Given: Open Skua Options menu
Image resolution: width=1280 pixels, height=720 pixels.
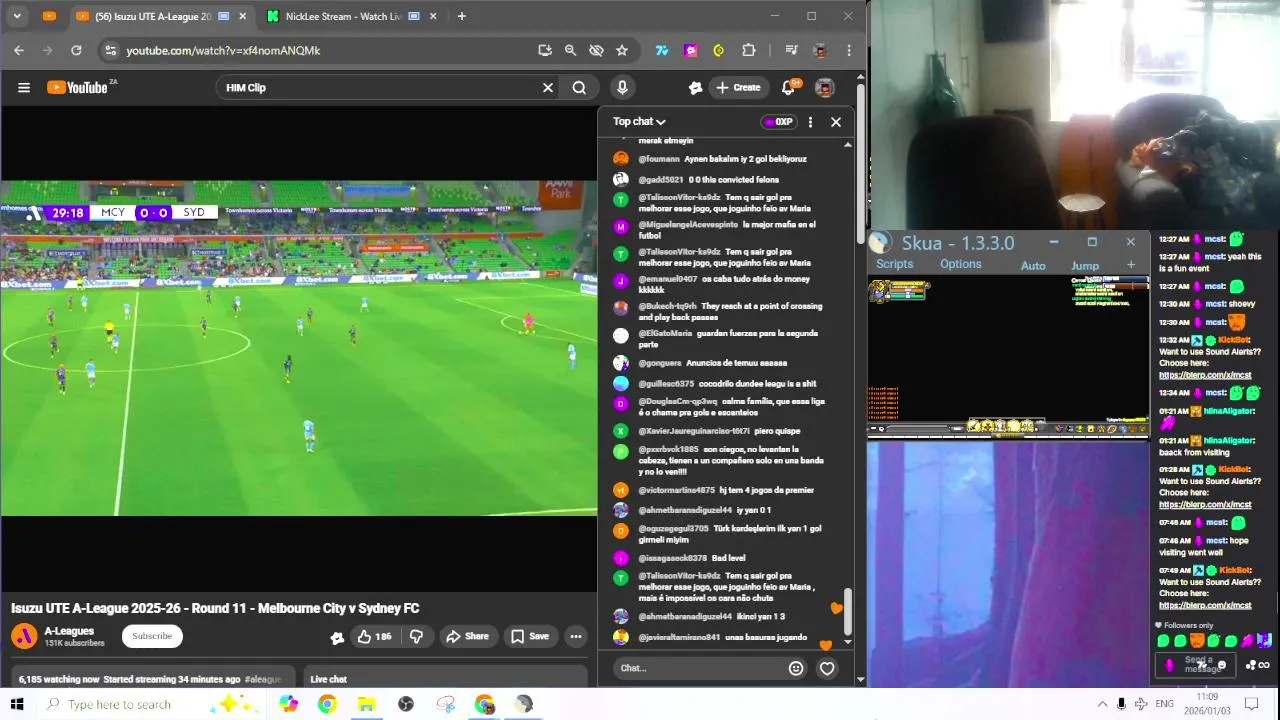Looking at the screenshot, I should tap(960, 264).
